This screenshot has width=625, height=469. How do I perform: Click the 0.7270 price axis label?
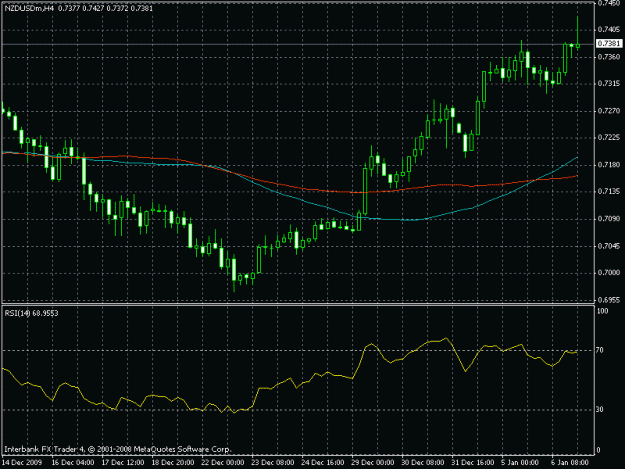coord(609,111)
